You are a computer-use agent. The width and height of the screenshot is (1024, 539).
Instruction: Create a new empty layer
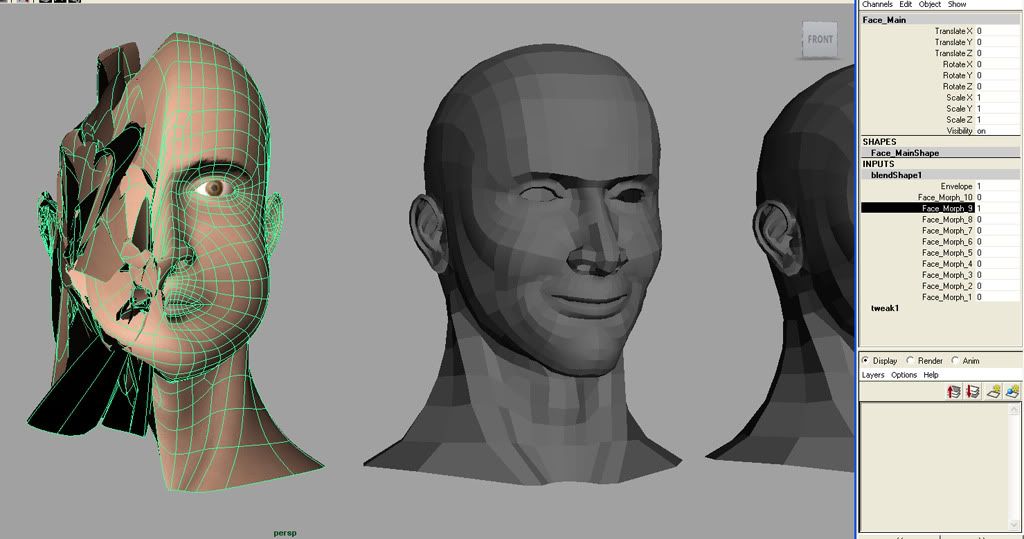pos(995,392)
